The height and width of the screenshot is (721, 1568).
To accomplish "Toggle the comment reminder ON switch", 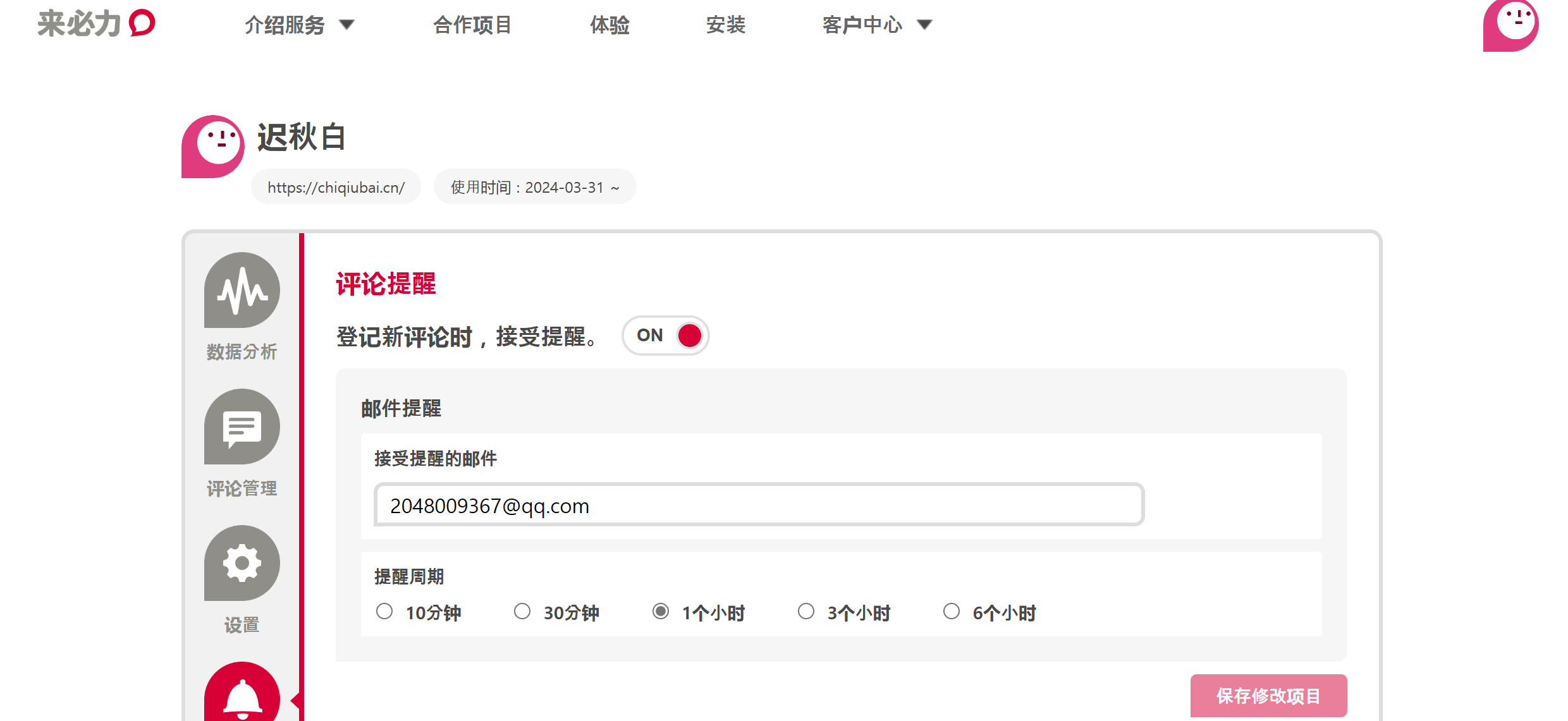I will (x=665, y=336).
